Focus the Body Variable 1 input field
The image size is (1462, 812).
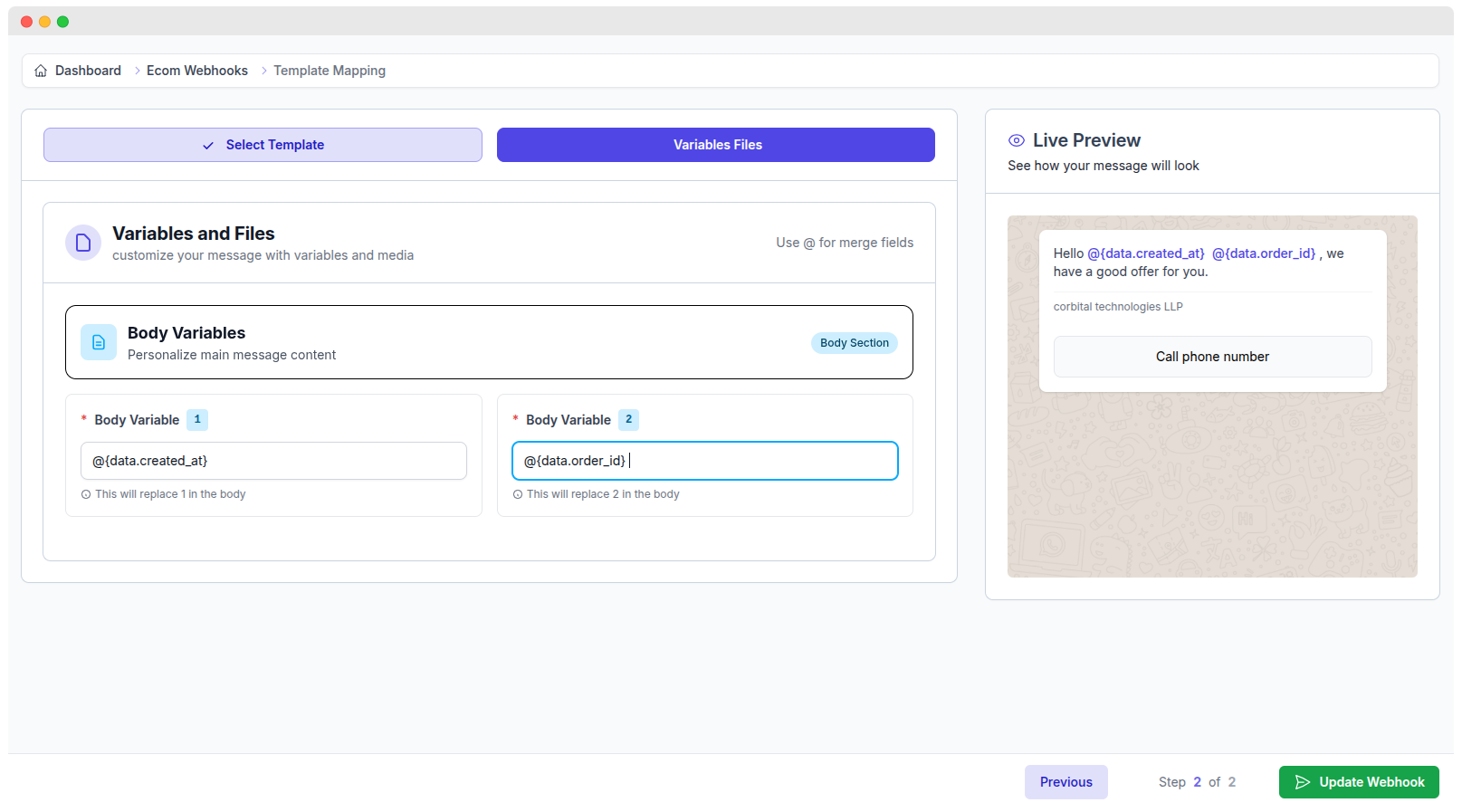[x=273, y=461]
